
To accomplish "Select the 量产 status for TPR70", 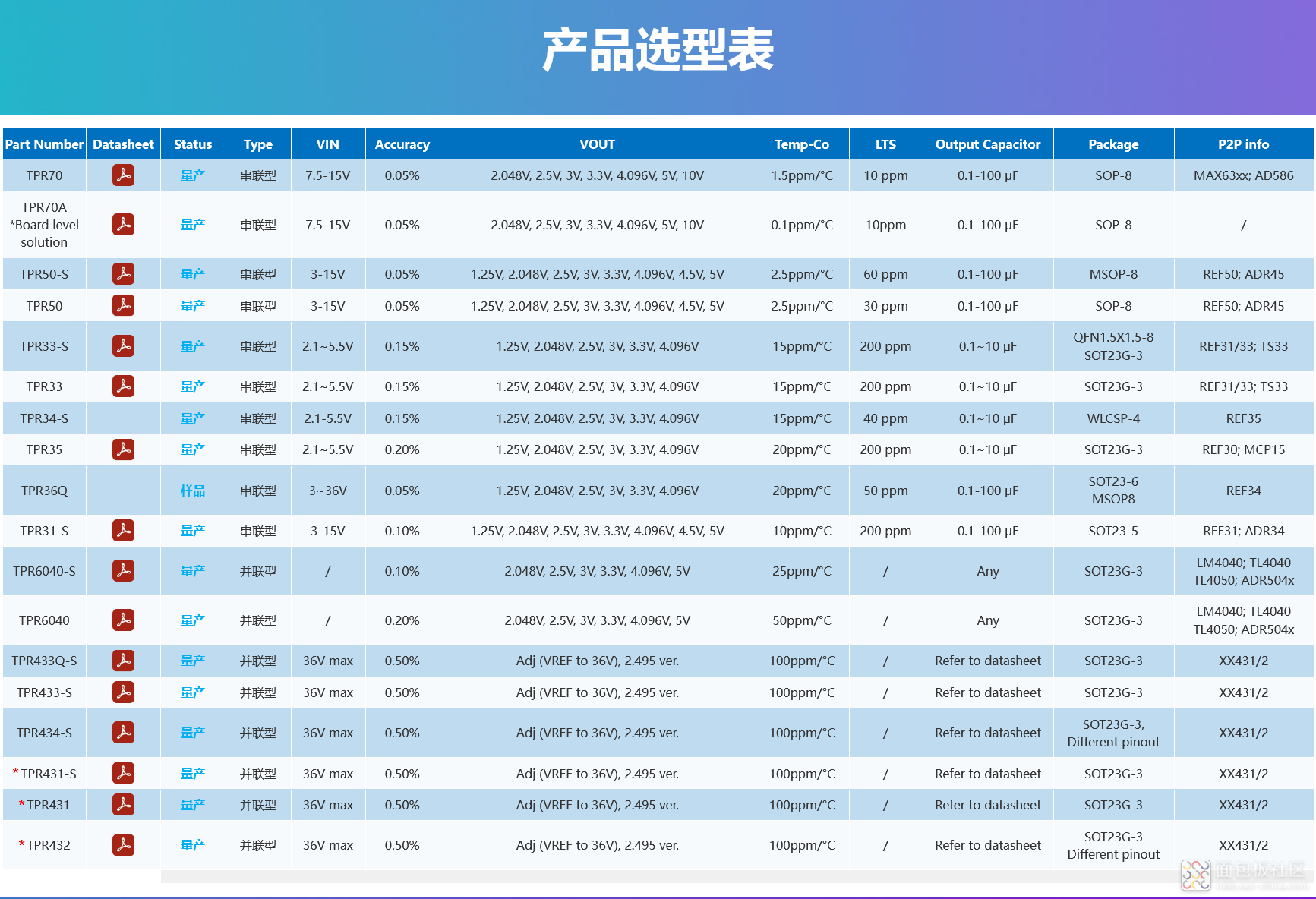I will click(193, 175).
